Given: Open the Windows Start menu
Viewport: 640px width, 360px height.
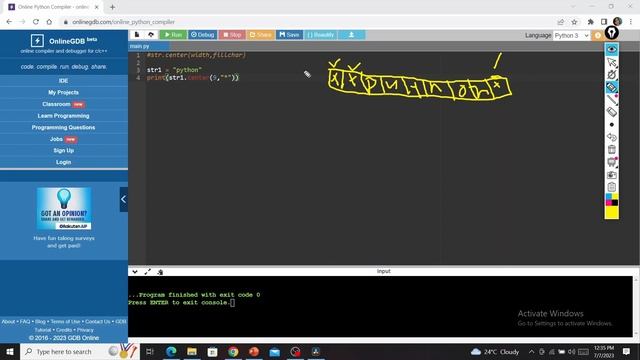Looking at the screenshot, I should tap(10, 351).
